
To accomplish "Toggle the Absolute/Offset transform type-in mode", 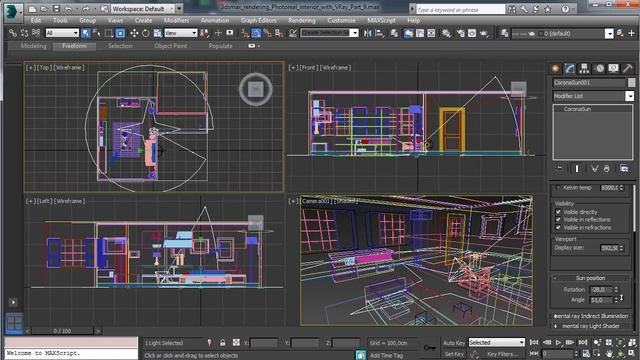I will click(x=236, y=342).
